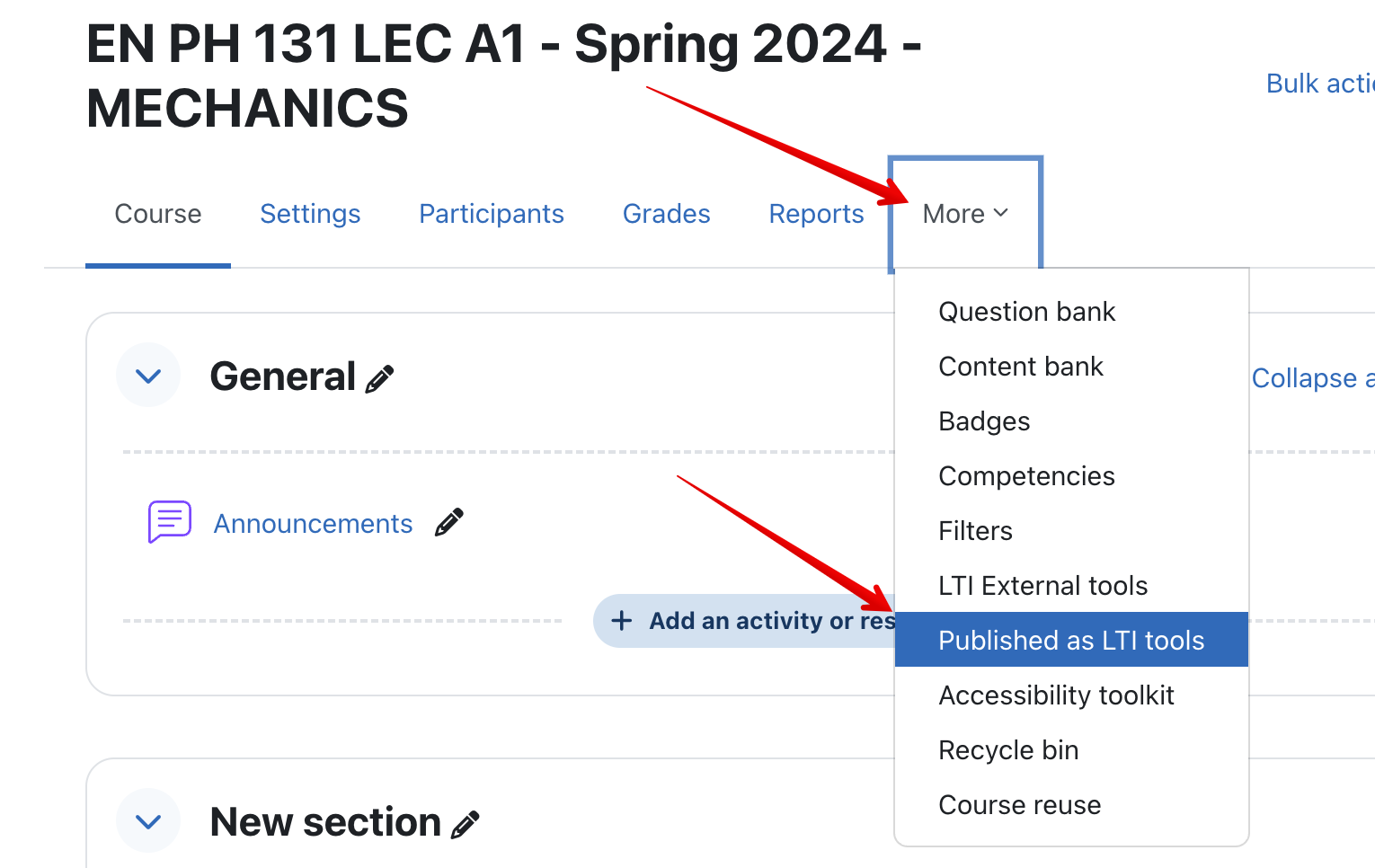Click pencil icon next to General heading
The width and height of the screenshot is (1375, 868).
point(379,379)
